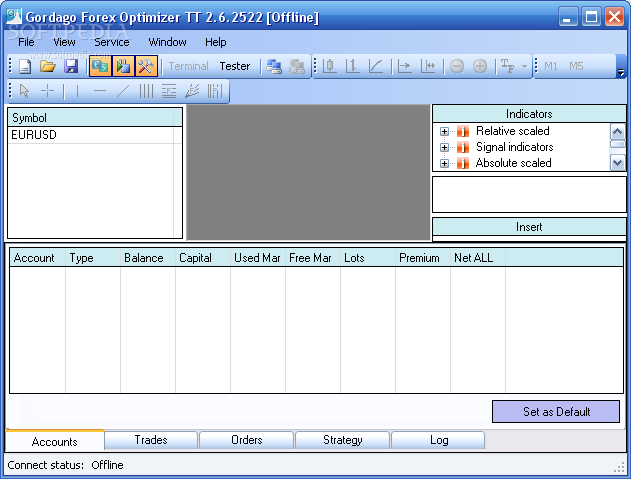Click indicators list scroll up arrow

[618, 131]
